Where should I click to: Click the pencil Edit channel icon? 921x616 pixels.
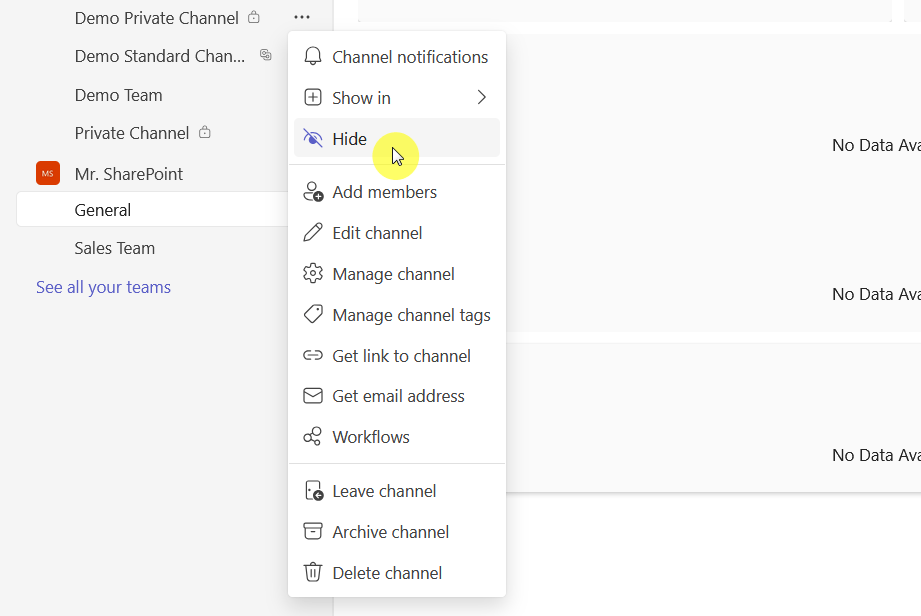coord(312,233)
